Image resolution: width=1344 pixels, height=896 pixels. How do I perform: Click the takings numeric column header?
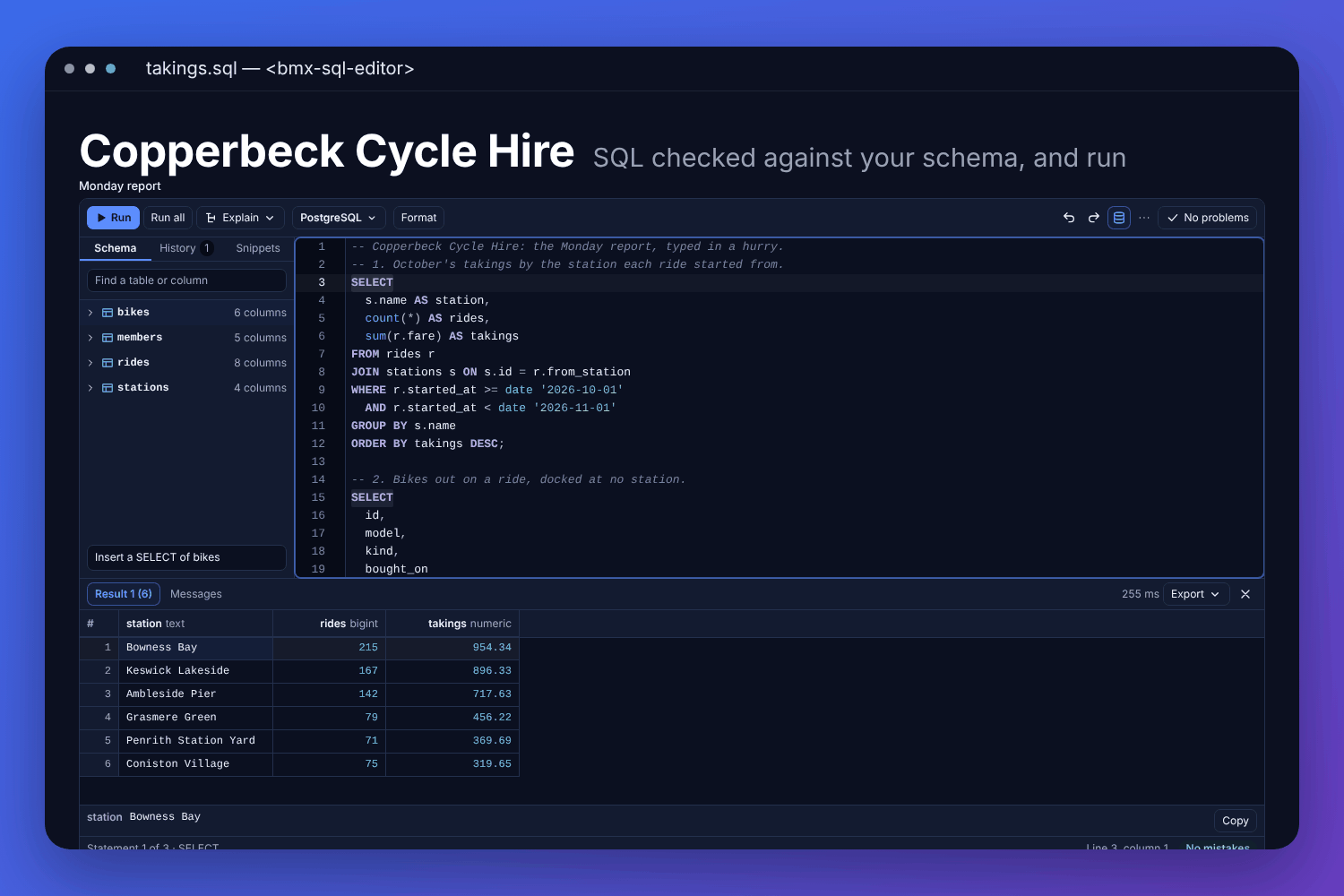452,624
